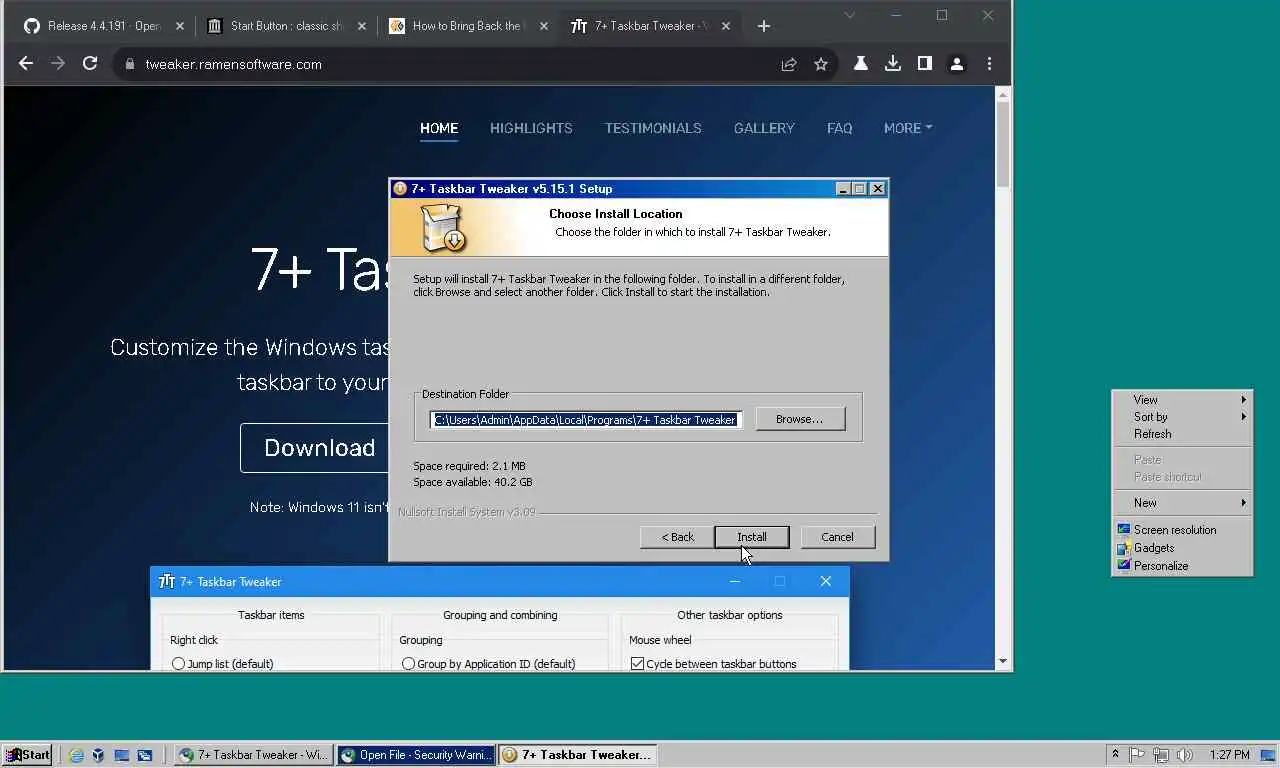Open GALLERY in site navigation
The image size is (1280, 768).
click(x=764, y=128)
